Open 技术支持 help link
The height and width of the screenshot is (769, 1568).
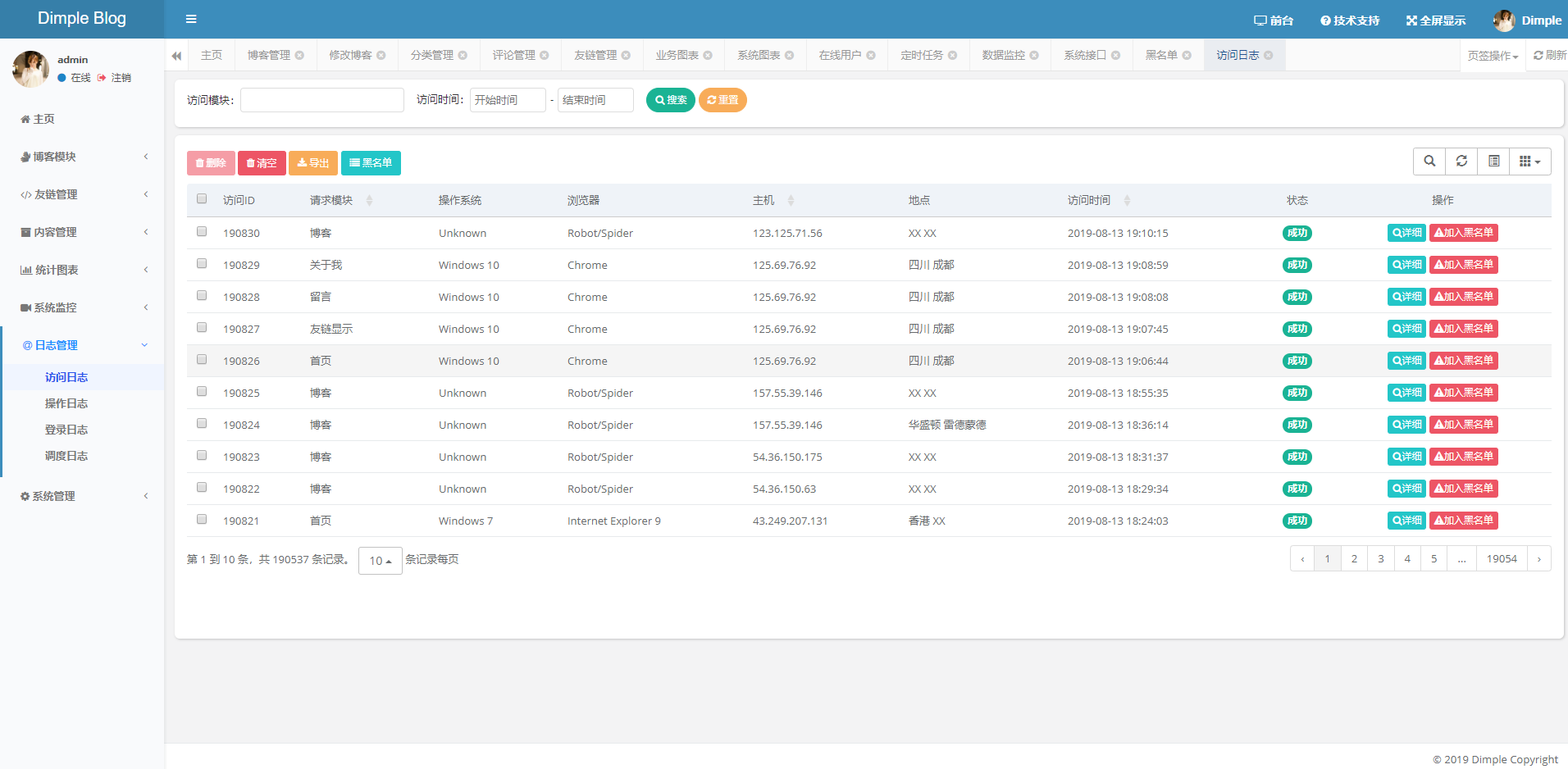click(x=1350, y=20)
